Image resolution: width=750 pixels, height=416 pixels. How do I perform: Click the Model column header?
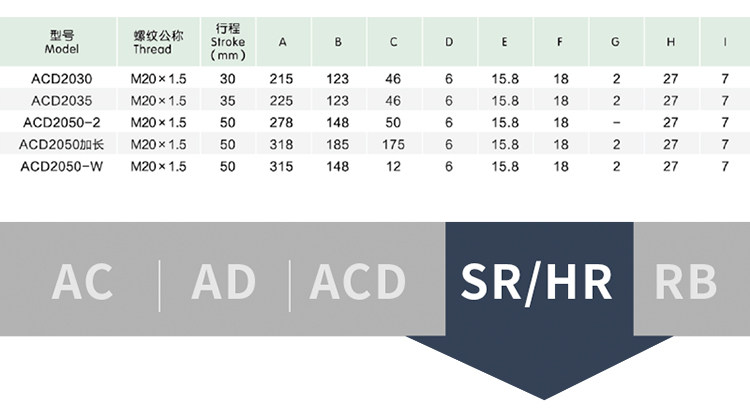pyautogui.click(x=61, y=41)
